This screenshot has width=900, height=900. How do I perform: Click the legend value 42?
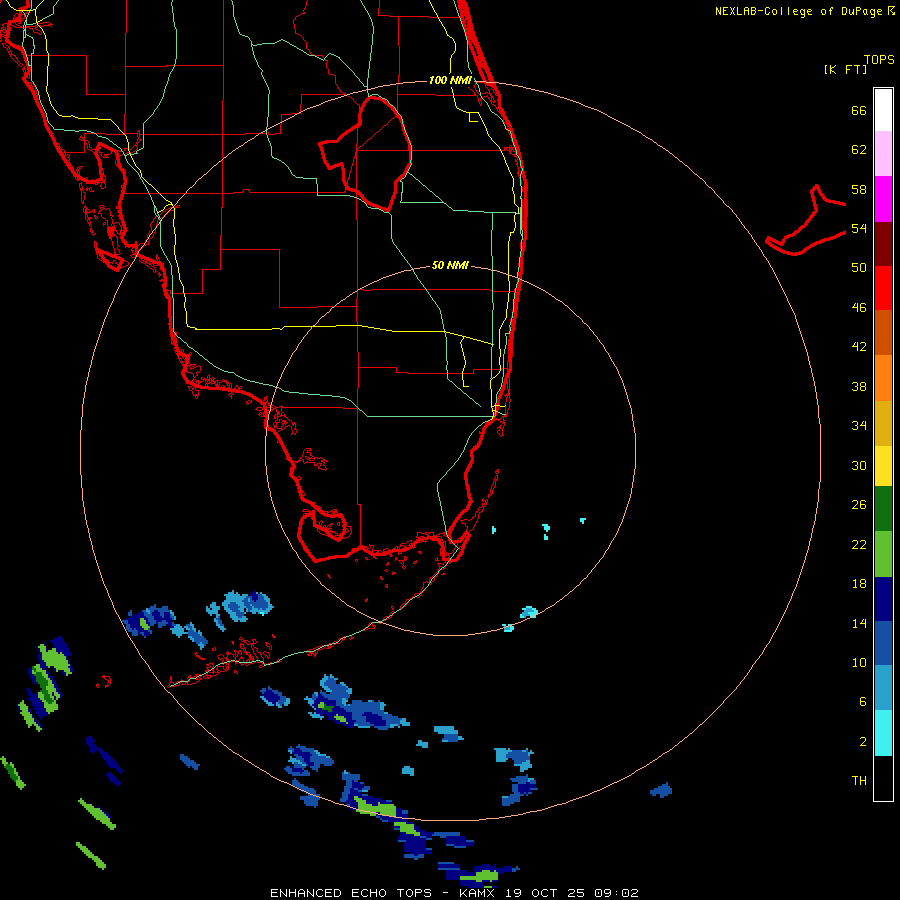[x=859, y=347]
